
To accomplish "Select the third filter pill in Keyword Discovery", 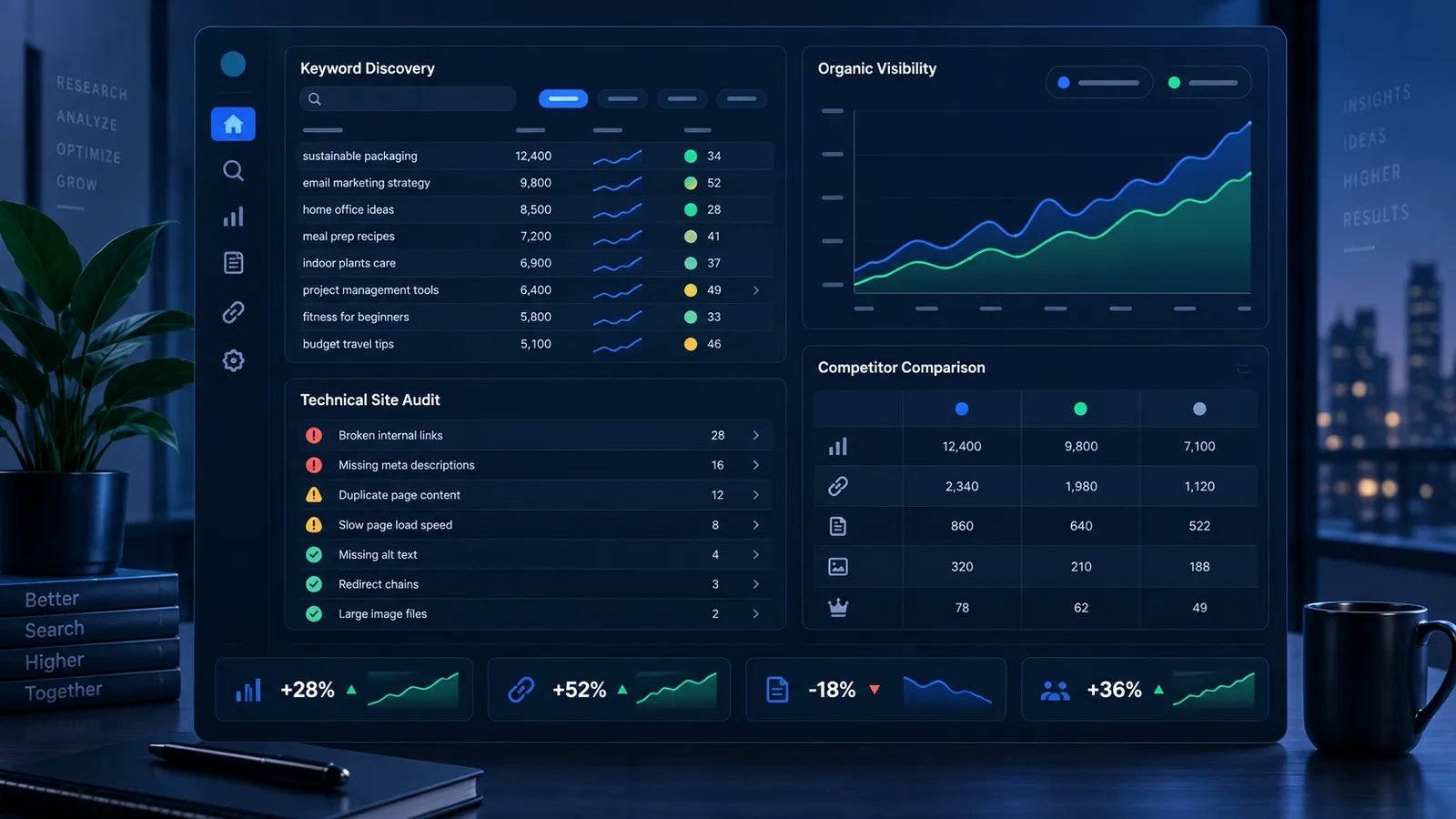I will [x=682, y=98].
